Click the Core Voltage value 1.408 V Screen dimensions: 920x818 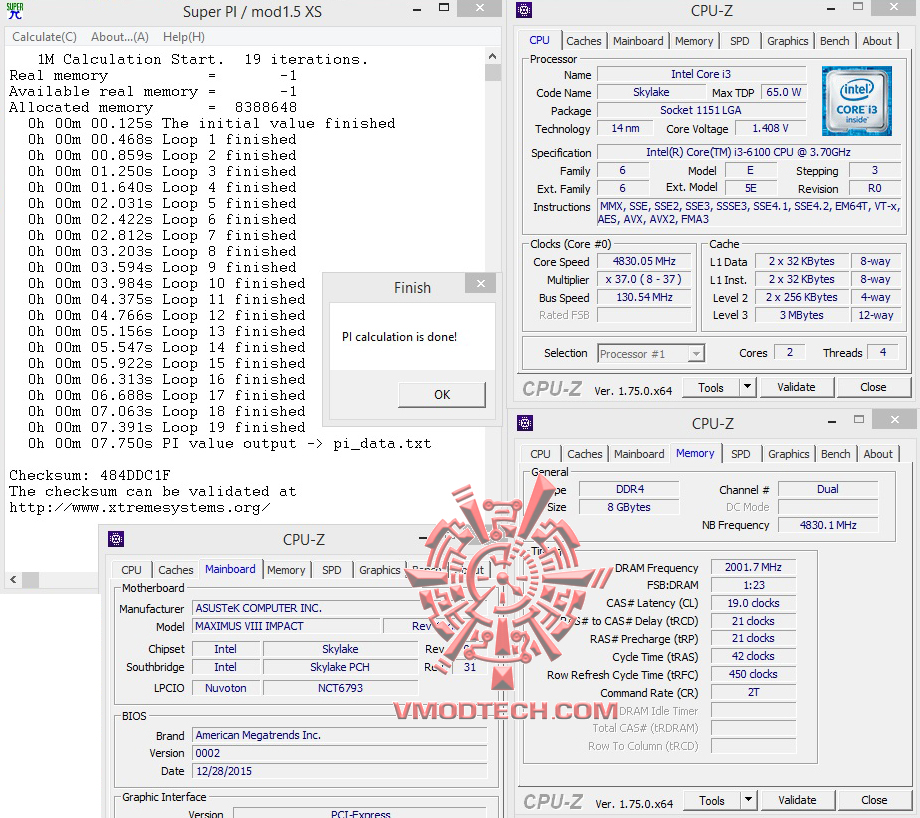click(770, 129)
